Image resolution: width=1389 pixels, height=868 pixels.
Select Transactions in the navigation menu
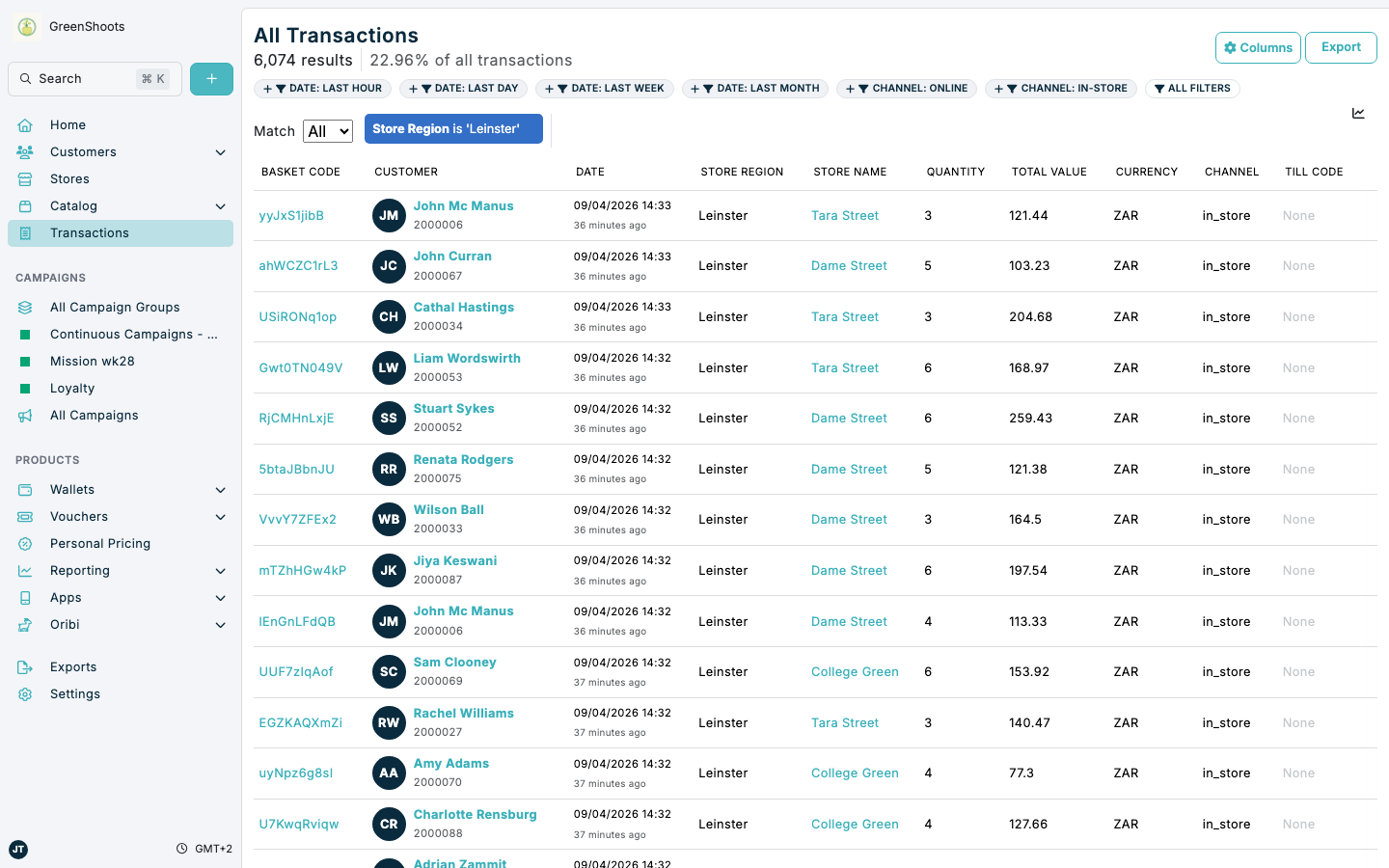coord(90,232)
